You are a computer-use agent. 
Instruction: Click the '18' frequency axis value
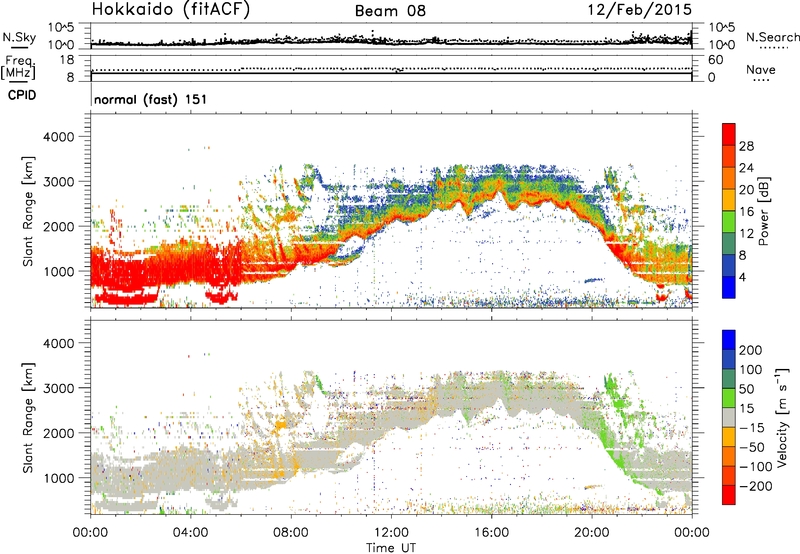(67, 60)
